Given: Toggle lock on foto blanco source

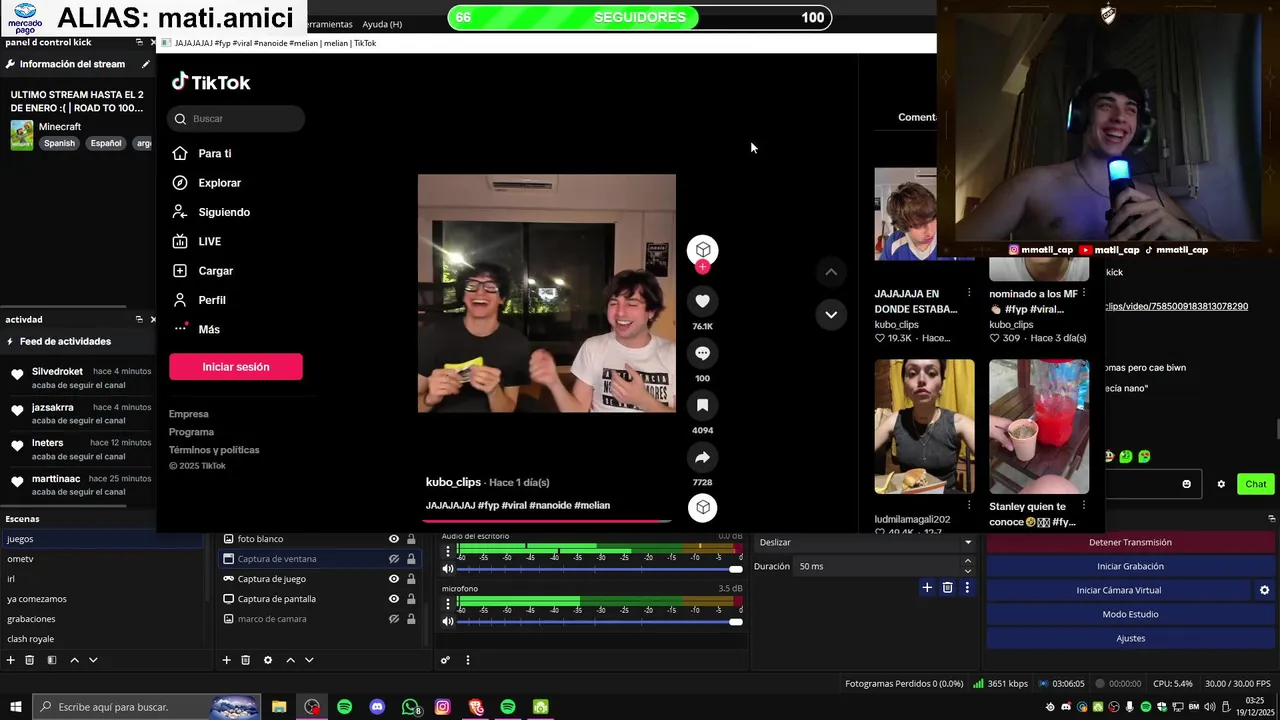Looking at the screenshot, I should (x=411, y=539).
